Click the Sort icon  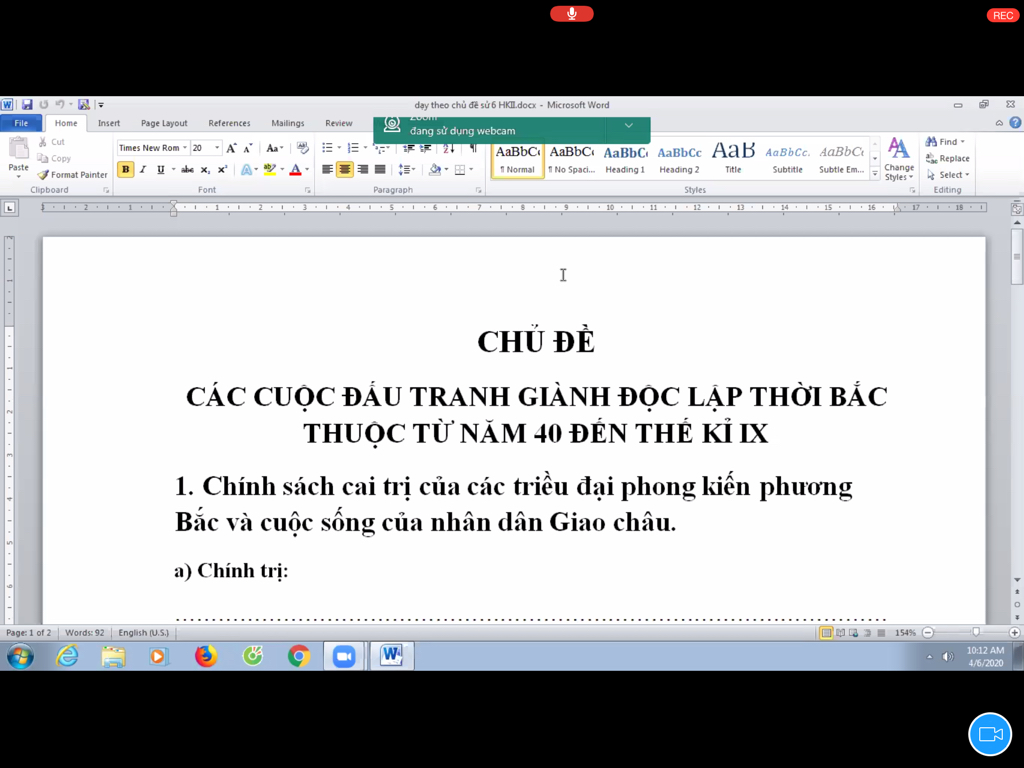click(449, 148)
